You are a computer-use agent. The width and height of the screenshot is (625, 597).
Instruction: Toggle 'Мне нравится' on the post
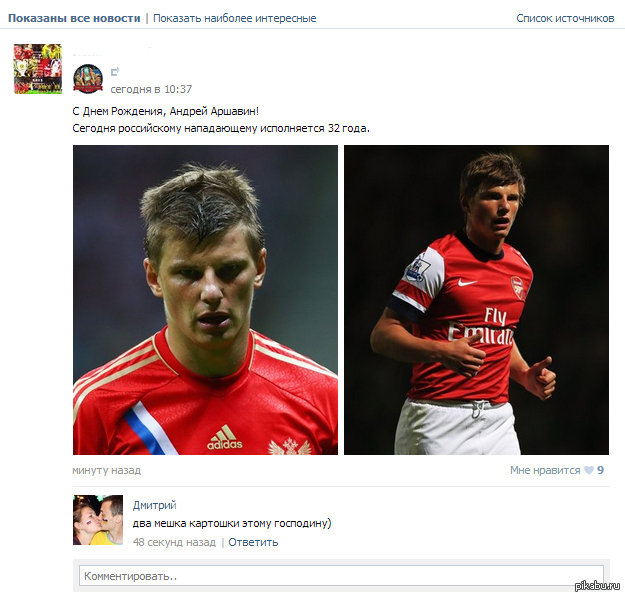tap(545, 470)
